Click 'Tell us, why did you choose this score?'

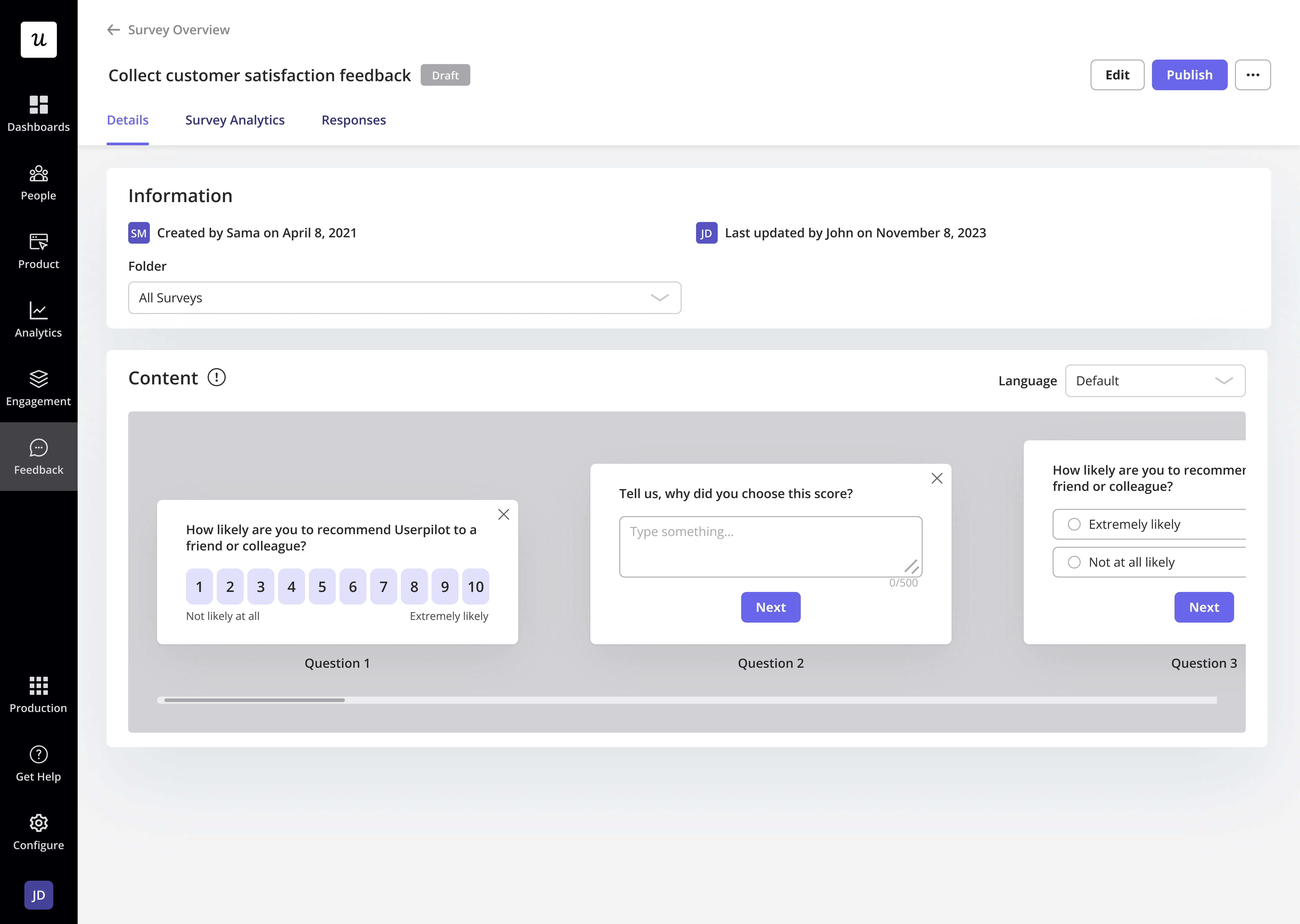(736, 493)
